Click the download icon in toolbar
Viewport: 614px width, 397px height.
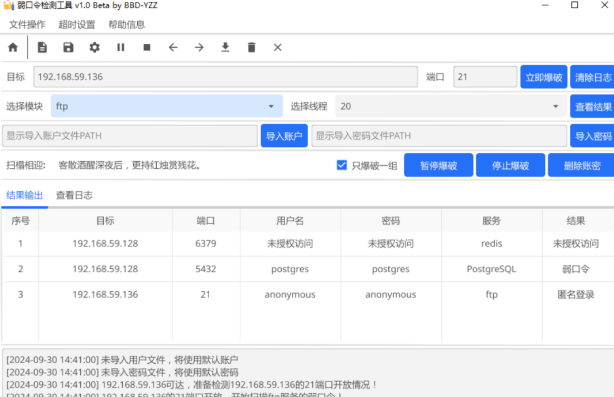225,47
